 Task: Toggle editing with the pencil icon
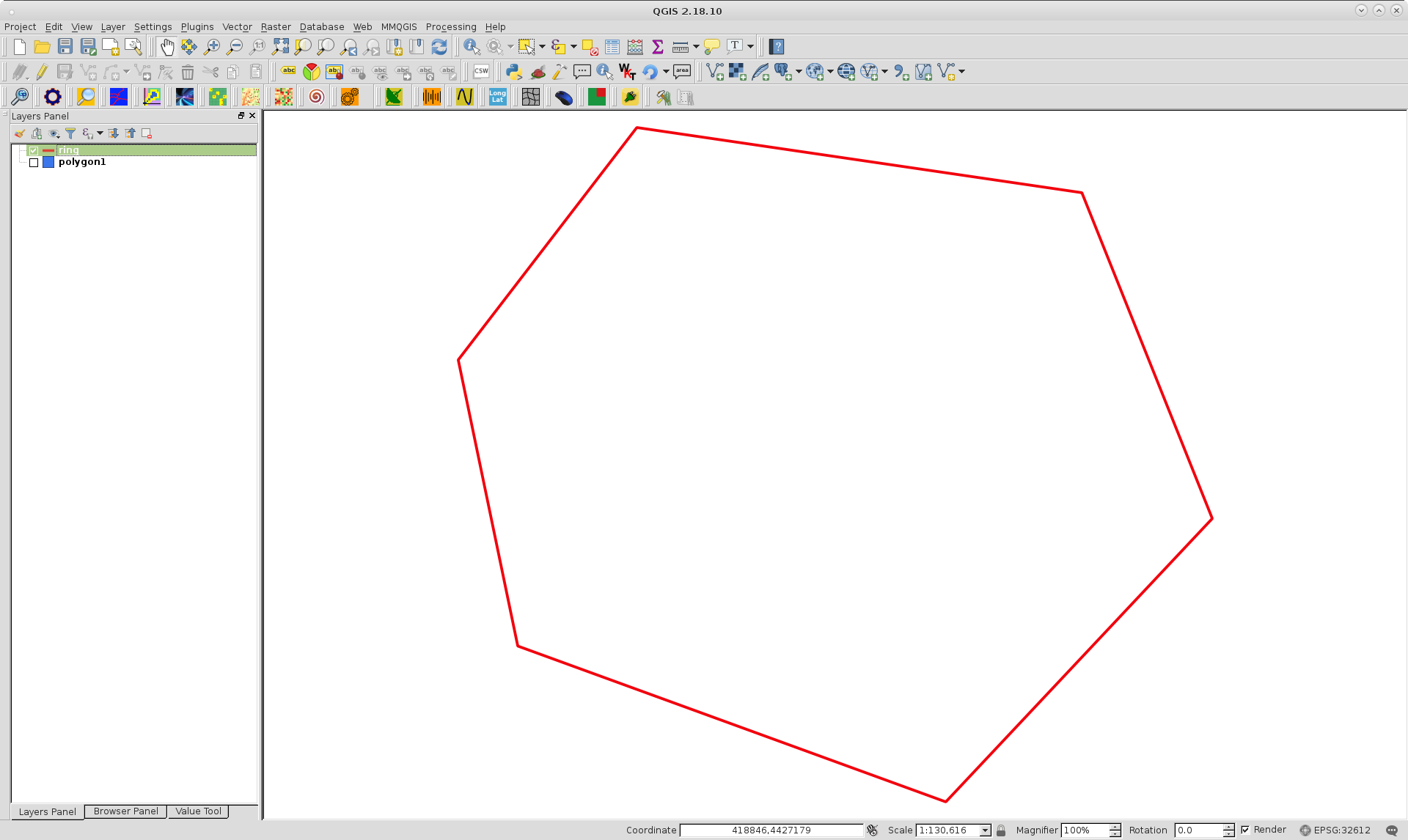coord(42,72)
